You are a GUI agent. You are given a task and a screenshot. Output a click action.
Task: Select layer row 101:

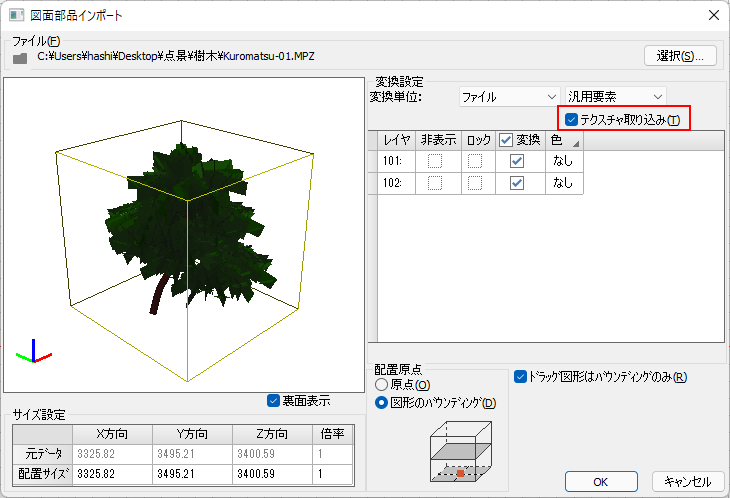[x=396, y=161]
